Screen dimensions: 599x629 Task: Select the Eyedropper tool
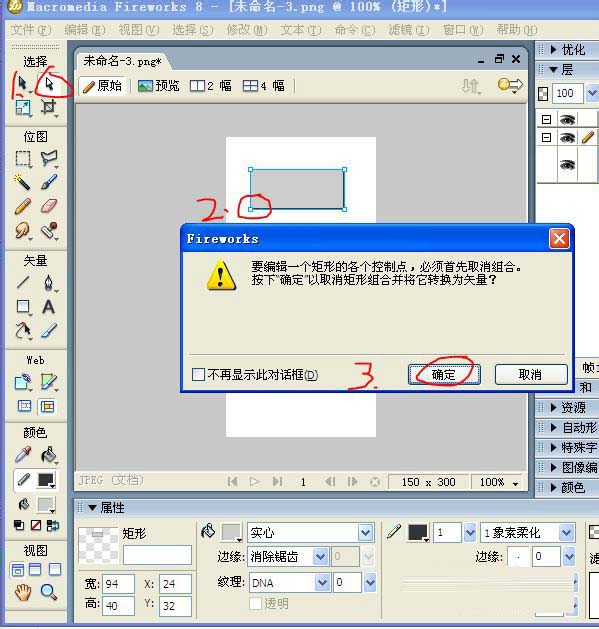pyautogui.click(x=23, y=455)
